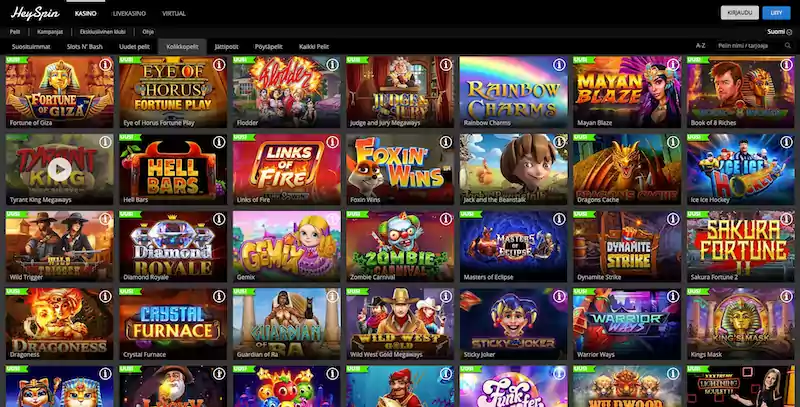Click the Kirjaudu login button

739,13
